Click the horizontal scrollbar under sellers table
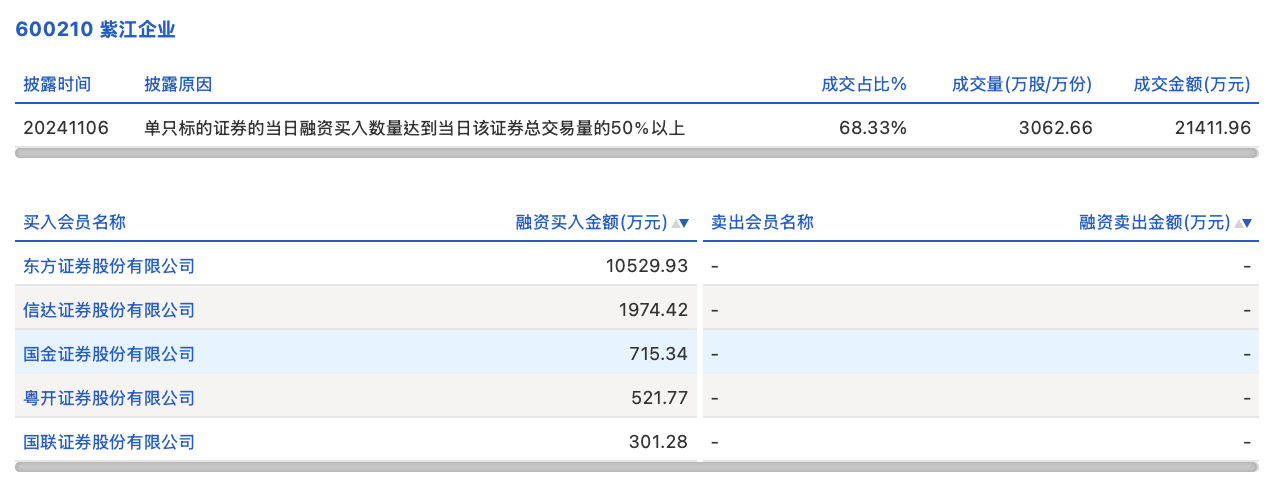Image resolution: width=1284 pixels, height=494 pixels. point(980,466)
